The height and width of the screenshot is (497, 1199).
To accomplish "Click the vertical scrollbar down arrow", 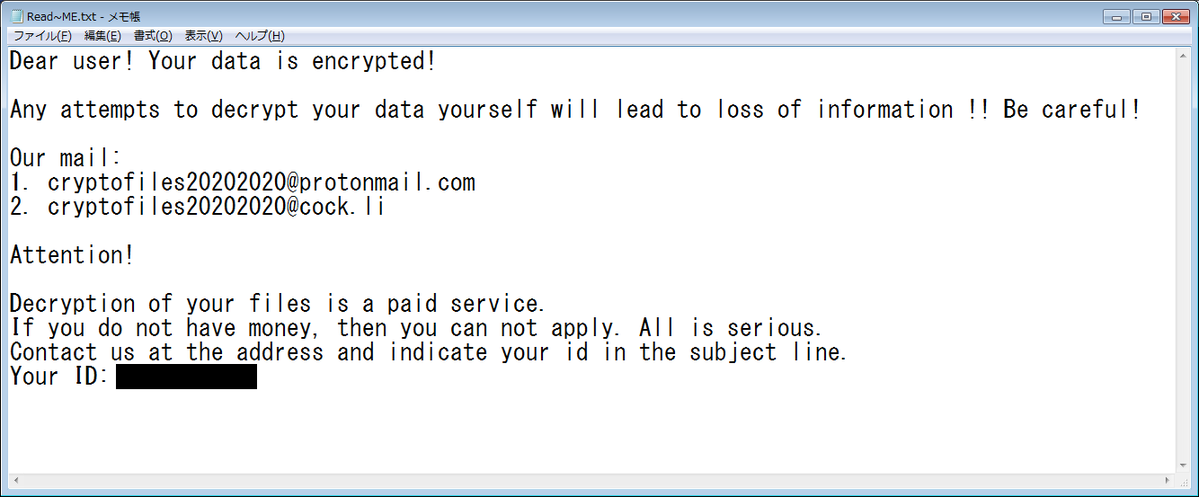I will 1182,465.
